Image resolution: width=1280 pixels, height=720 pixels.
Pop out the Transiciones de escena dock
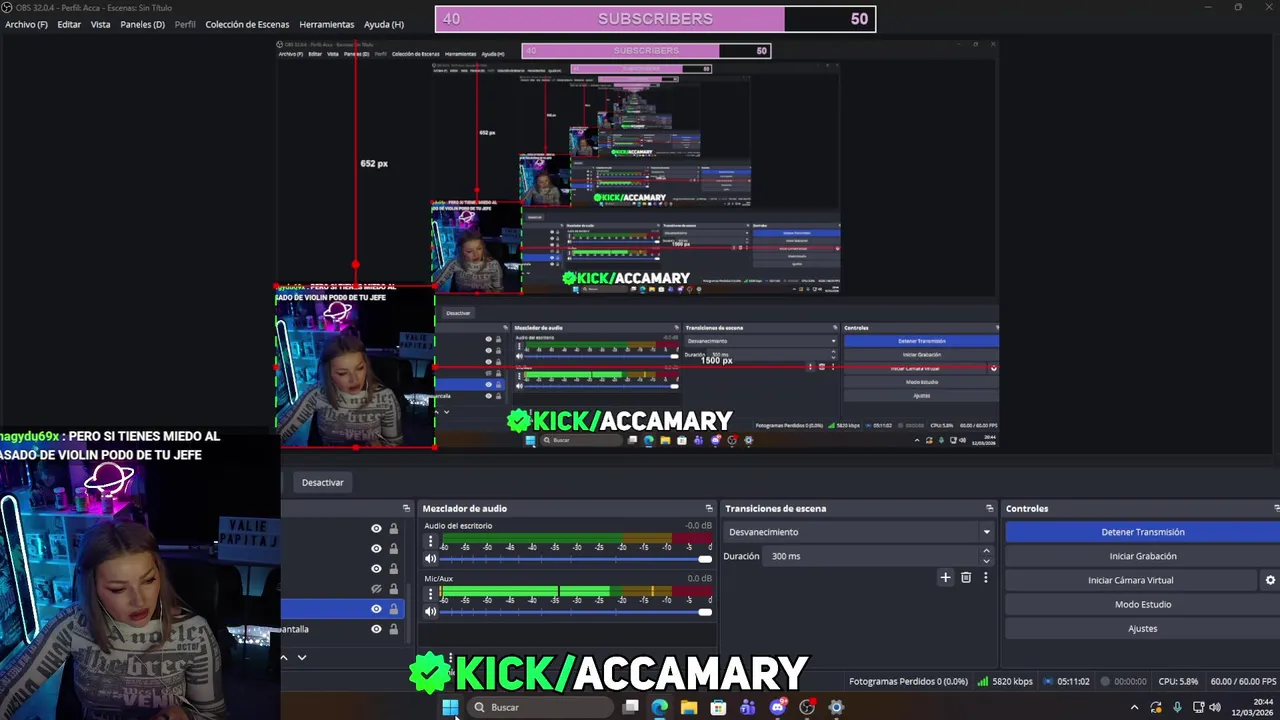click(x=990, y=508)
